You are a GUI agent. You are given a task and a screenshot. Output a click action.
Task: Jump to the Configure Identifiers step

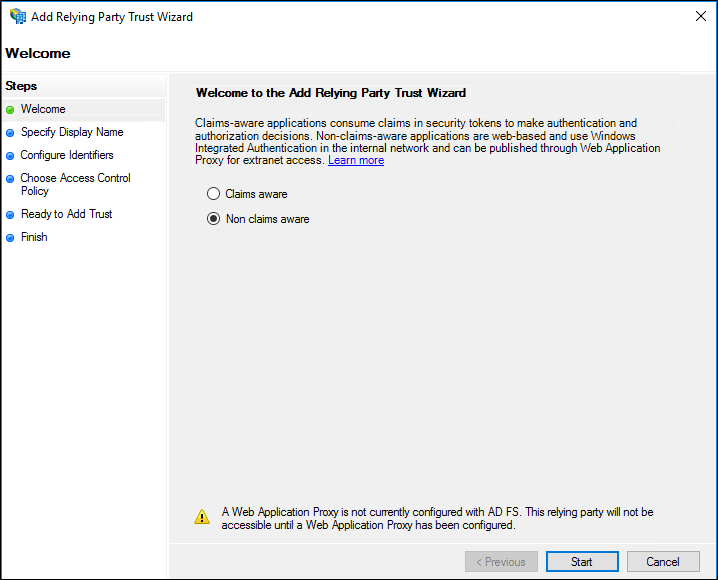[x=67, y=155]
